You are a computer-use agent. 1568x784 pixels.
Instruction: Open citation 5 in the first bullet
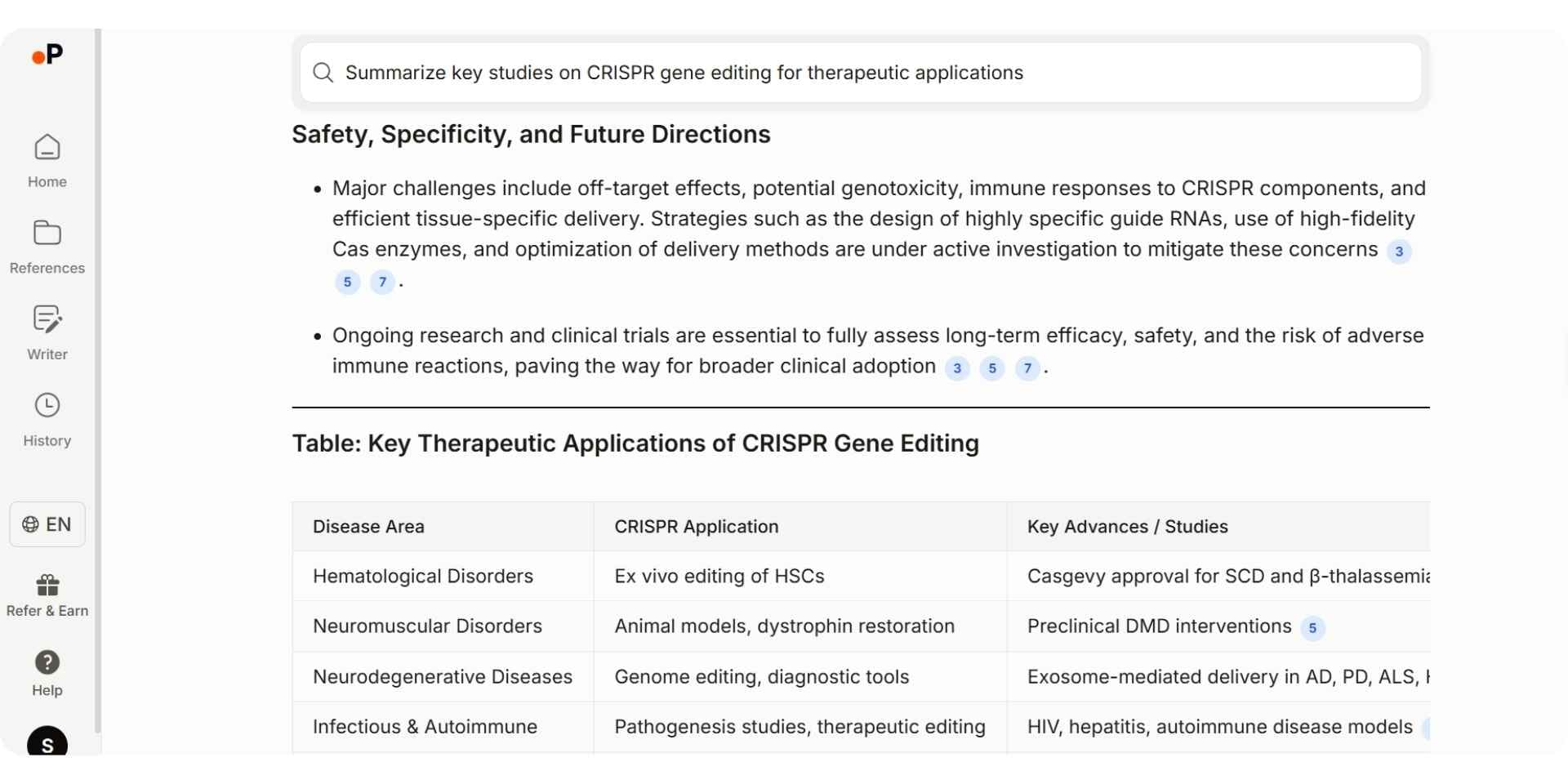pyautogui.click(x=347, y=282)
